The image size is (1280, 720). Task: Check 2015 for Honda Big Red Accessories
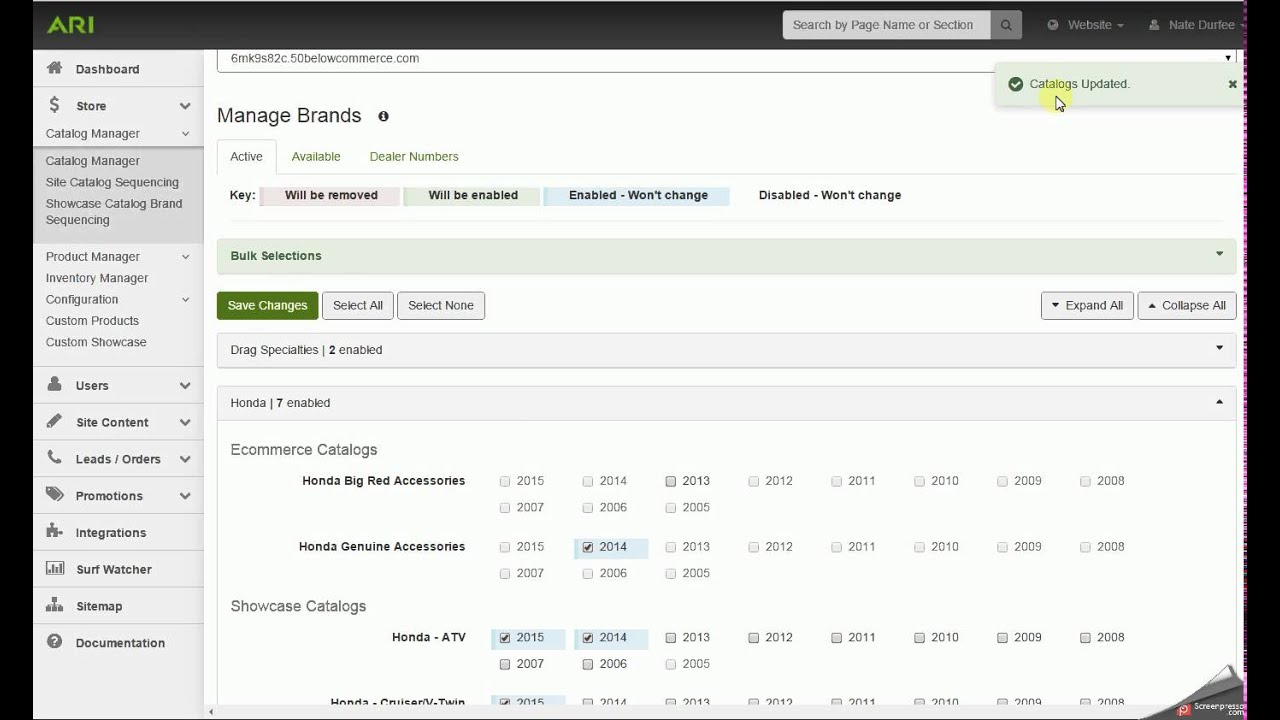point(505,481)
